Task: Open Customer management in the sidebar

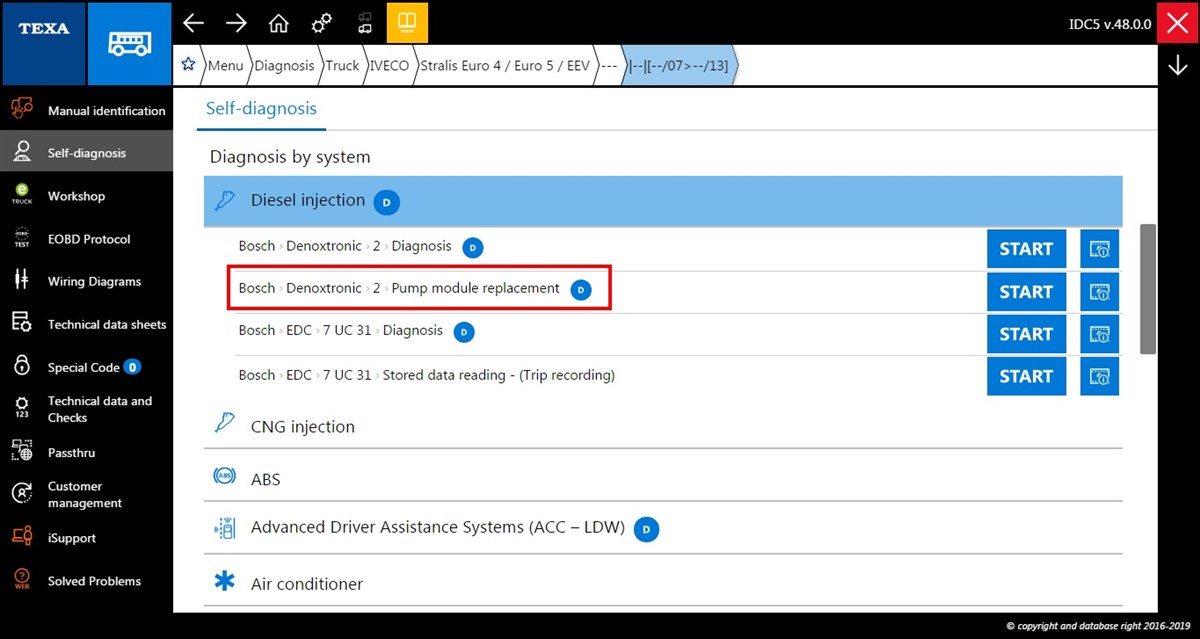Action: click(x=86, y=495)
